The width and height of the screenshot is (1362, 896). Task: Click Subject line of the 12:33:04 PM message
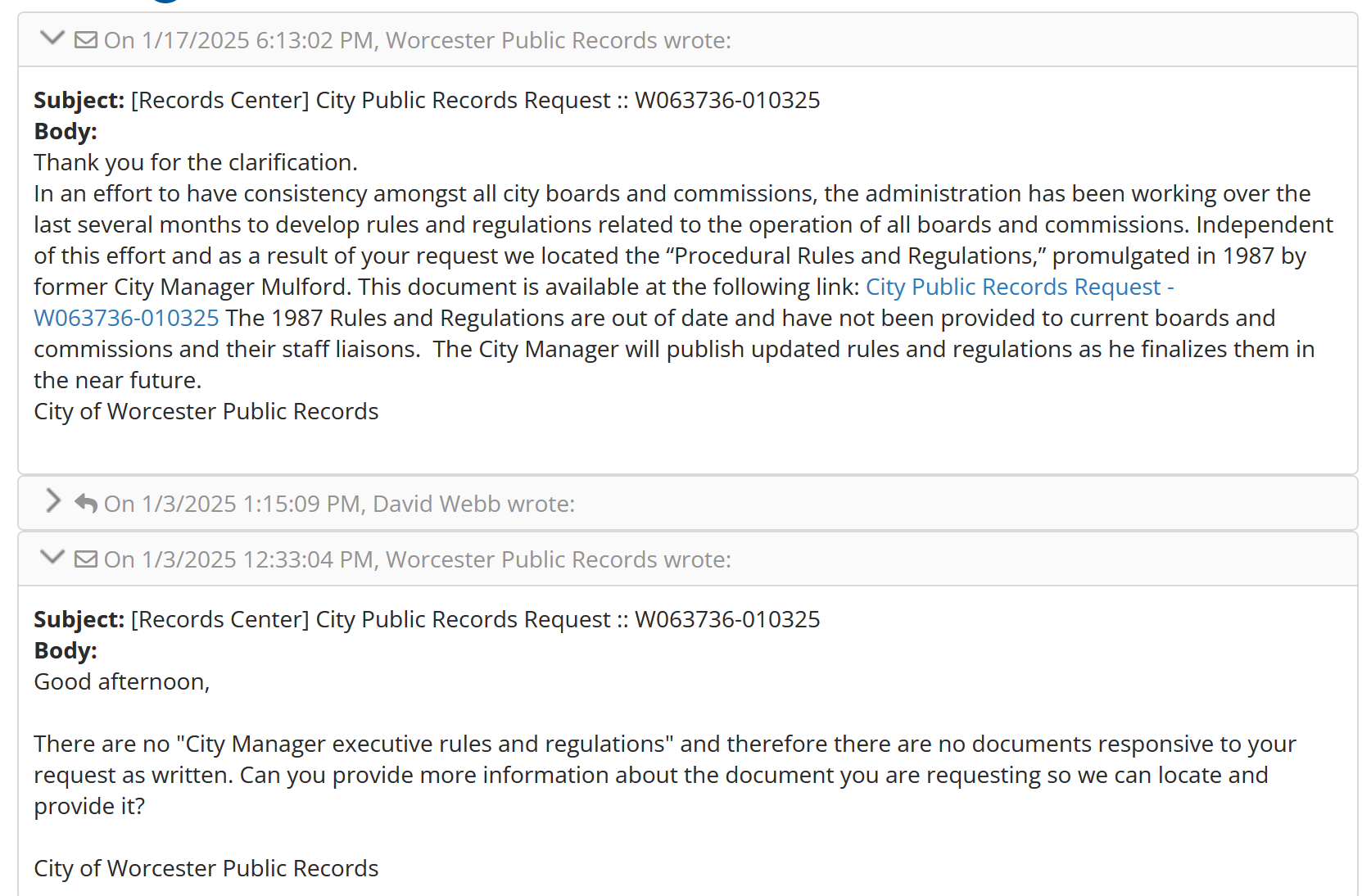(x=426, y=619)
